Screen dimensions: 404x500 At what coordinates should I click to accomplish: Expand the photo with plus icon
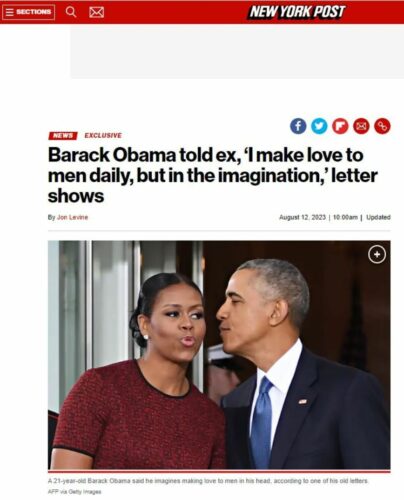point(377,255)
